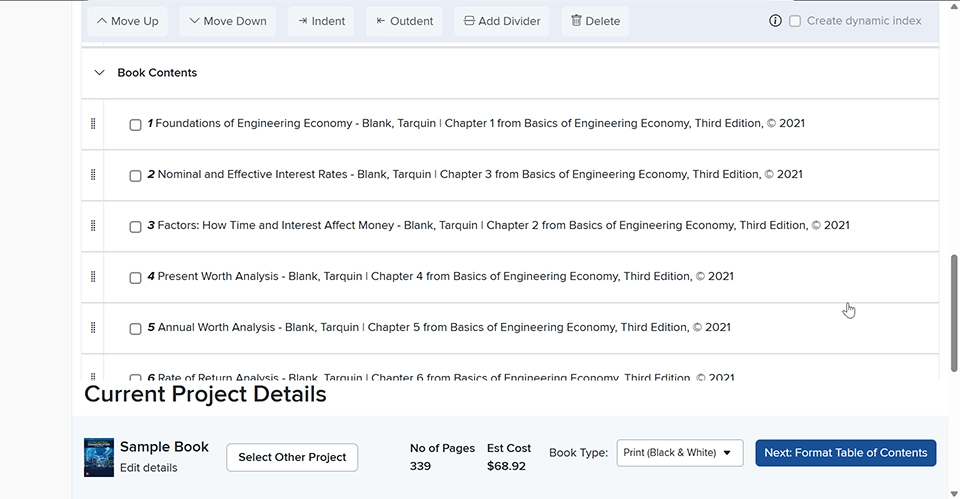
Task: Collapse the Book Contents section
Action: 99,73
